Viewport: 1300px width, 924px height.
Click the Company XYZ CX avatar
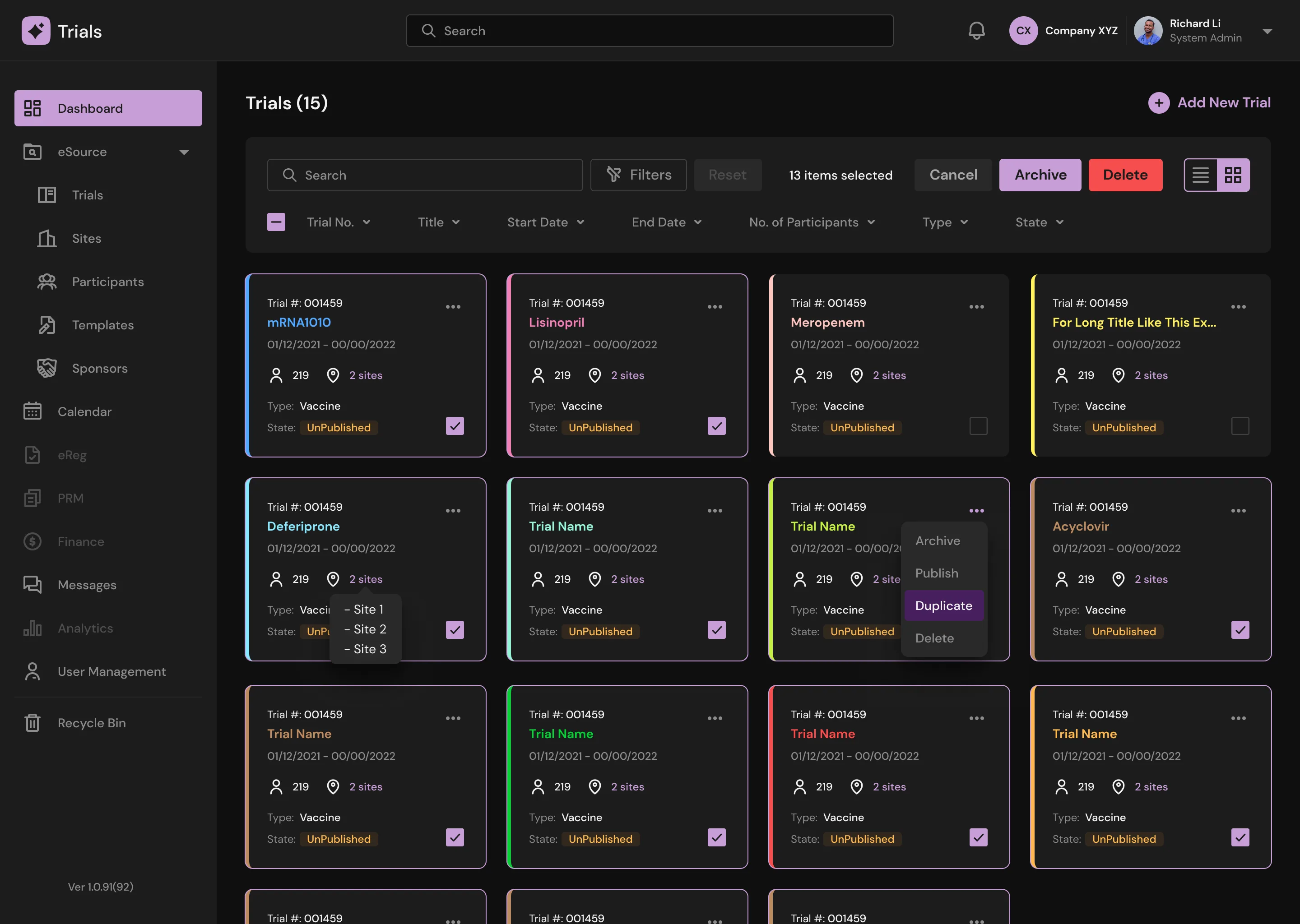tap(1023, 31)
